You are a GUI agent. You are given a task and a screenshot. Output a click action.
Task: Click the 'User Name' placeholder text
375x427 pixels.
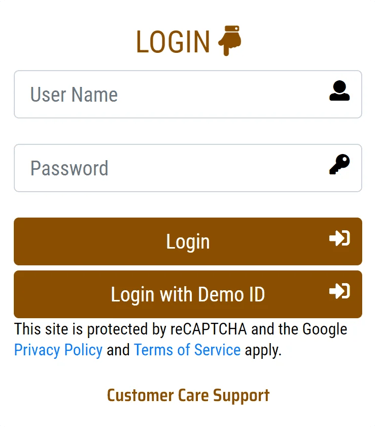[74, 94]
